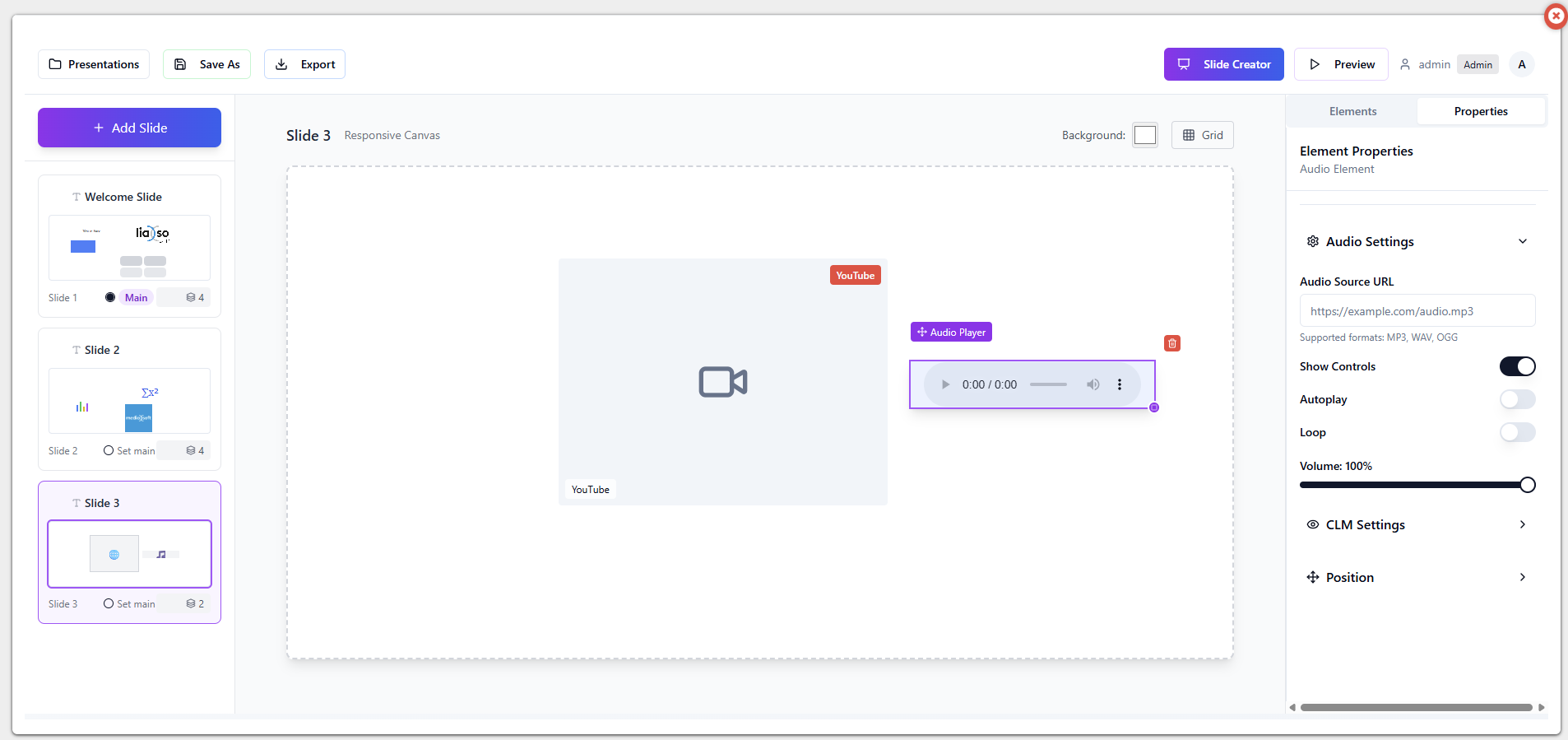This screenshot has width=1568, height=740.
Task: Switch to the Elements tab
Action: point(1352,111)
